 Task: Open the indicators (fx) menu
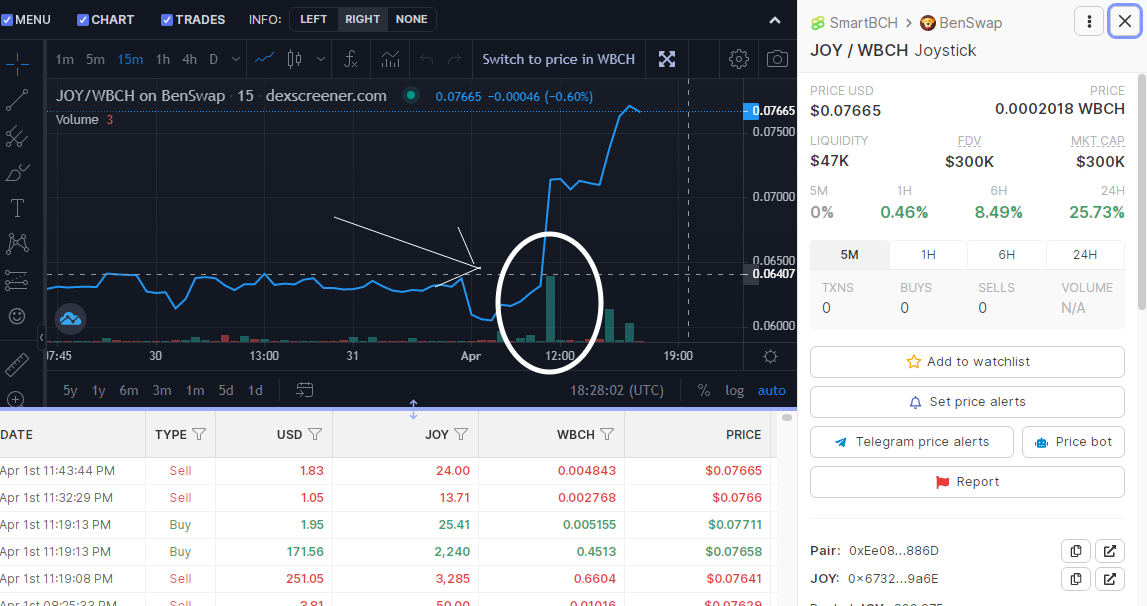pos(350,59)
